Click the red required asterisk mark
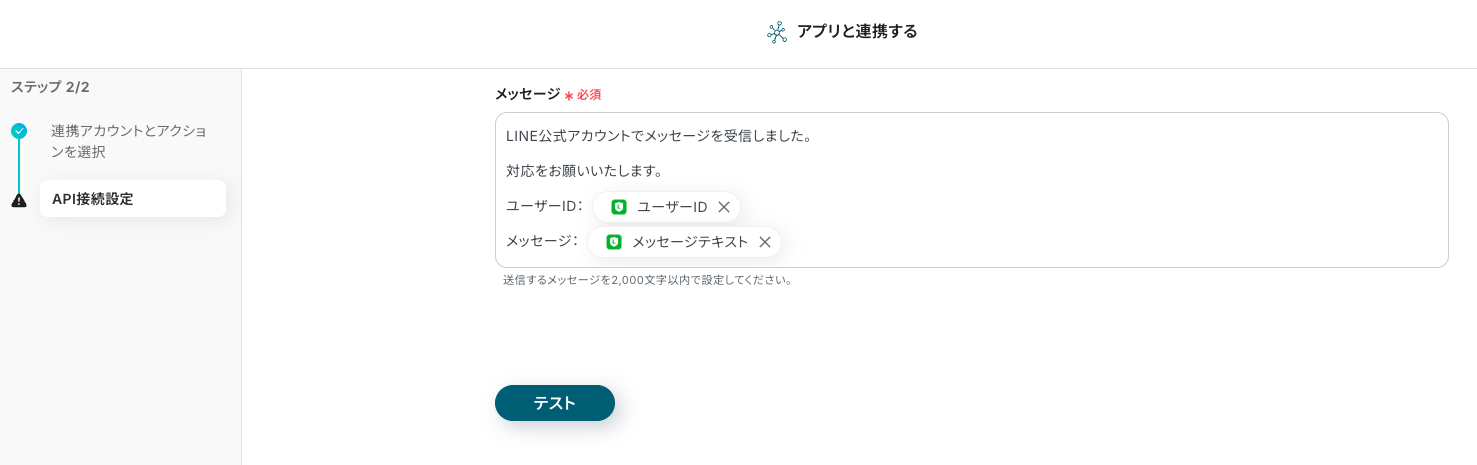This screenshot has width=1477, height=465. point(569,96)
